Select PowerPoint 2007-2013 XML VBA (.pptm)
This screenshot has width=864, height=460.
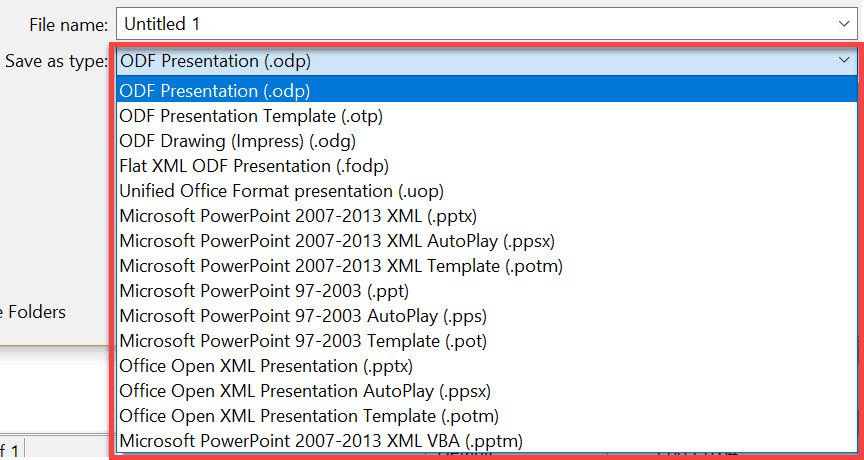pyautogui.click(x=487, y=441)
